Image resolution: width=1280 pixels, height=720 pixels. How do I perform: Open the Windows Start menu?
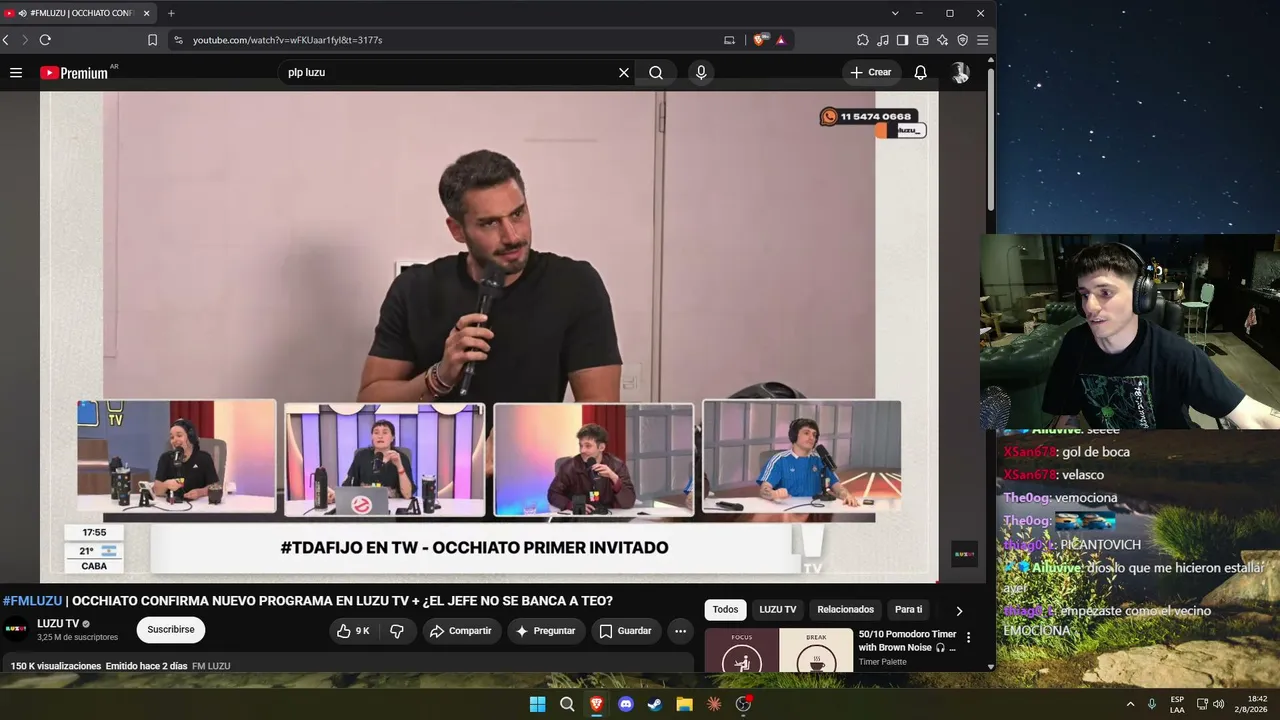point(537,704)
